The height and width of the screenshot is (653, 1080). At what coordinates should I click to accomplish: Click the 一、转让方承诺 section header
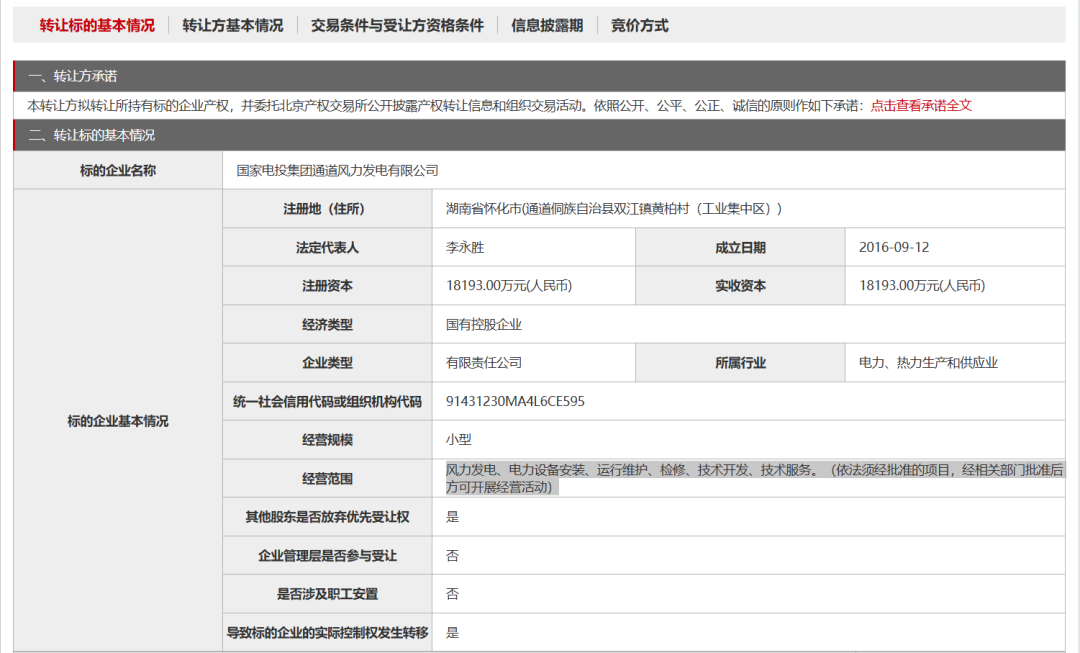[539, 76]
